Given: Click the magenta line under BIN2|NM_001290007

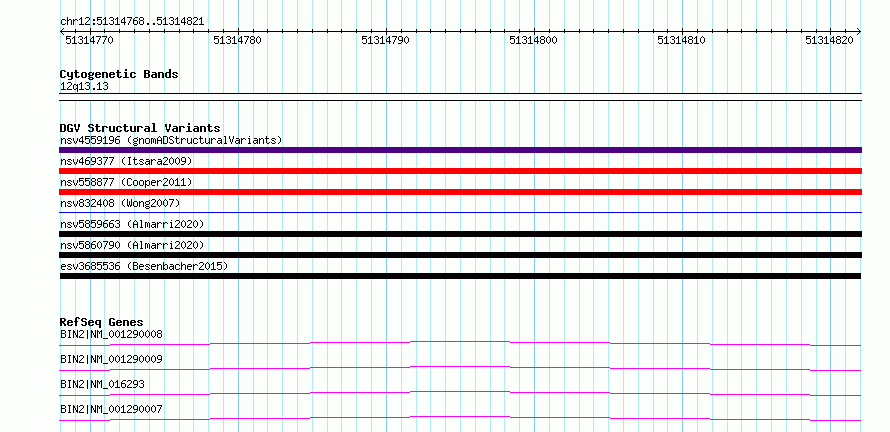Looking at the screenshot, I should coord(460,418).
